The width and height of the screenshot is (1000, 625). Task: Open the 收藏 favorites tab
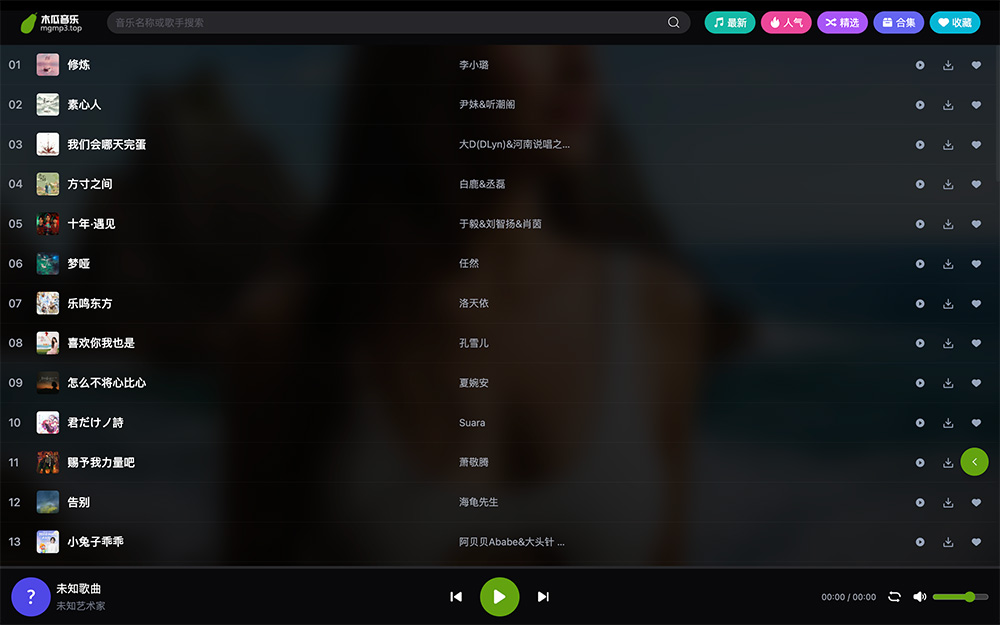pyautogui.click(x=955, y=22)
